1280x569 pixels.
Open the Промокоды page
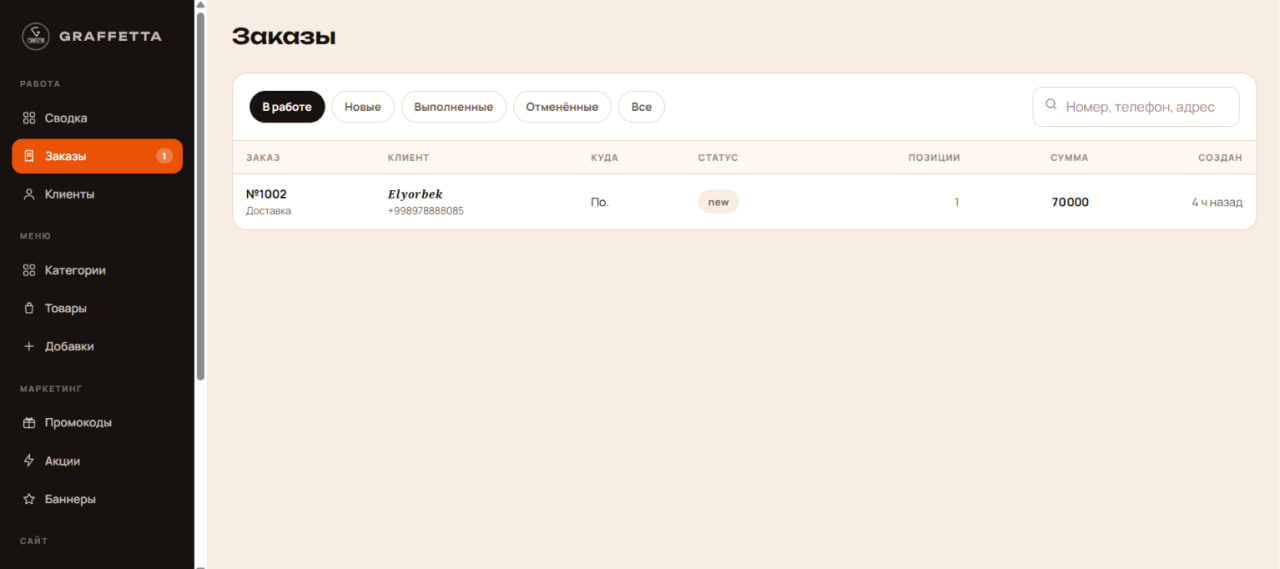[97, 422]
